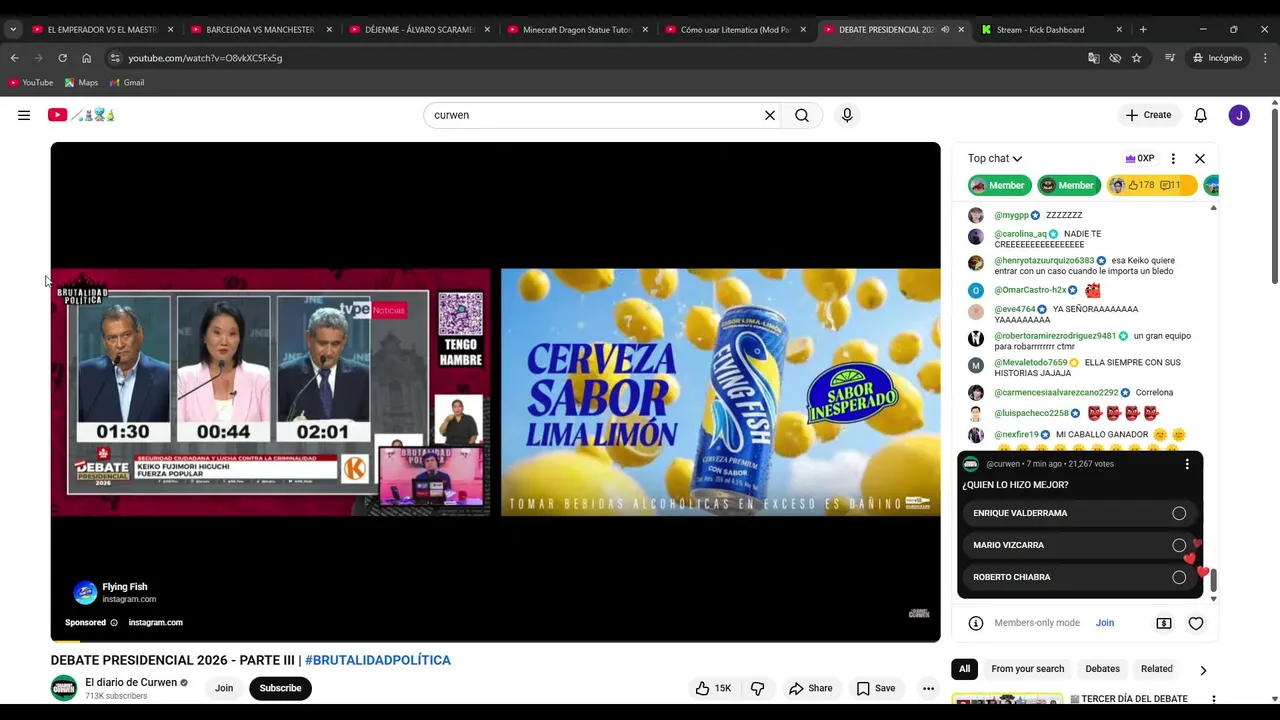Send a heart reaction in chat
This screenshot has height=720, width=1280.
(1196, 623)
